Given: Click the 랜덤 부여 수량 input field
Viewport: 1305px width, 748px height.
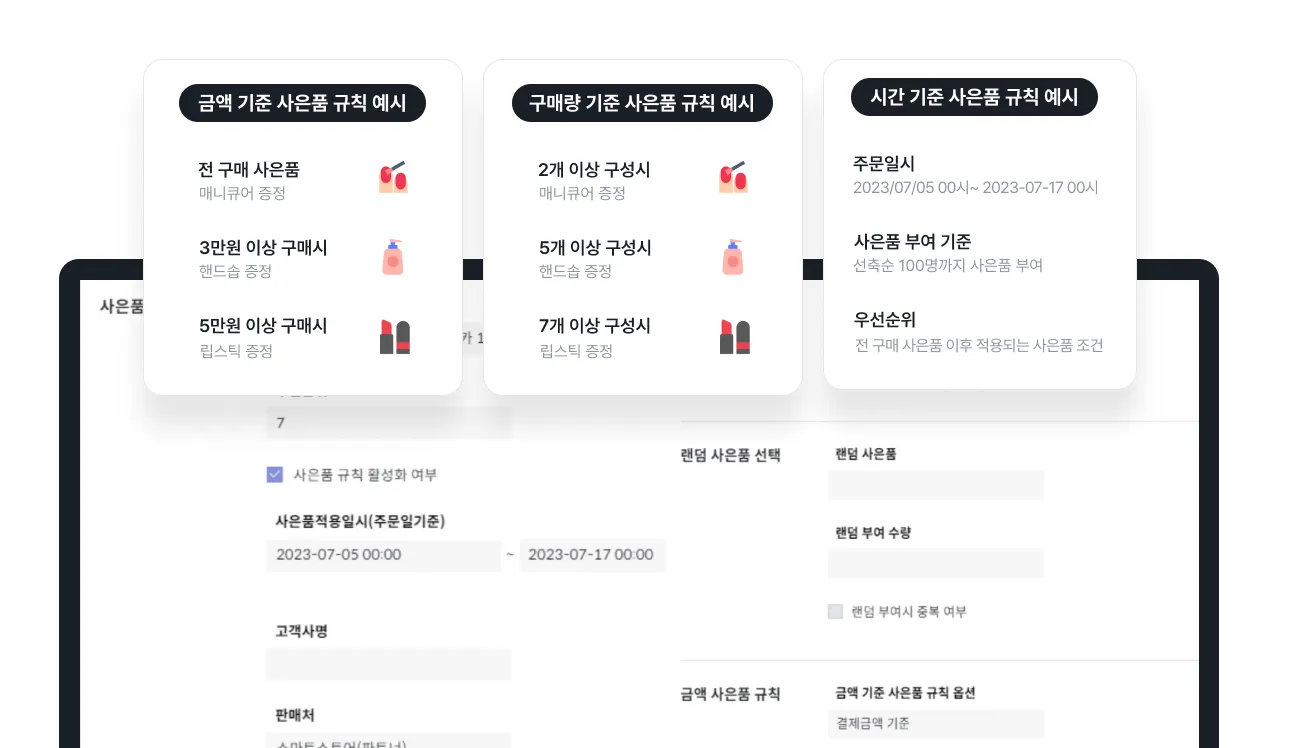Looking at the screenshot, I should 936,563.
